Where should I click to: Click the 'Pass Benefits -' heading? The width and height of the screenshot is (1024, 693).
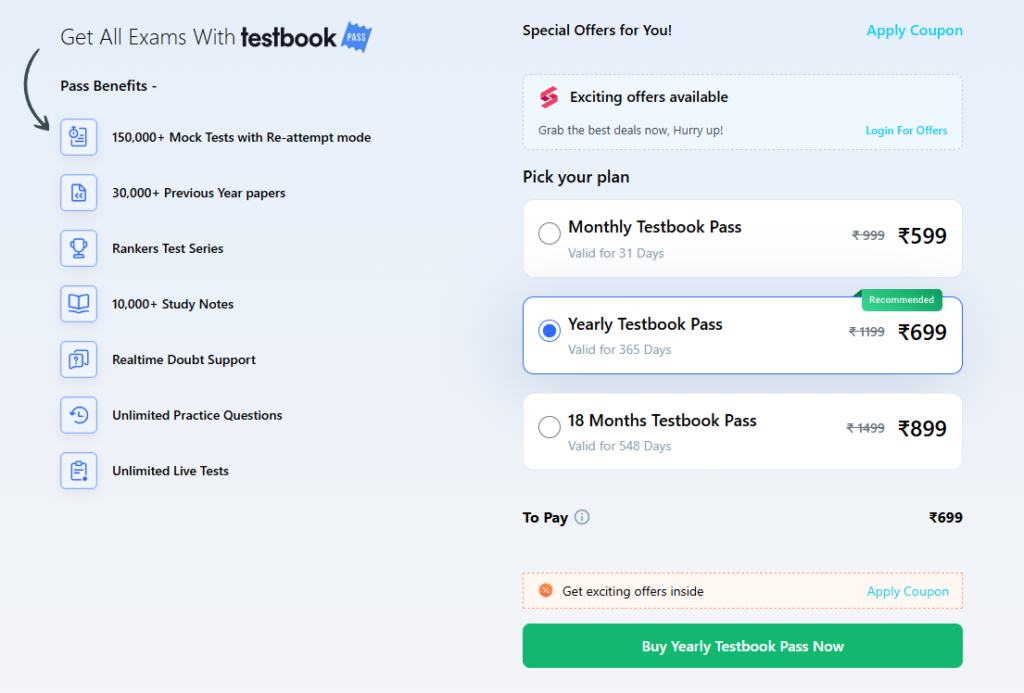[108, 86]
